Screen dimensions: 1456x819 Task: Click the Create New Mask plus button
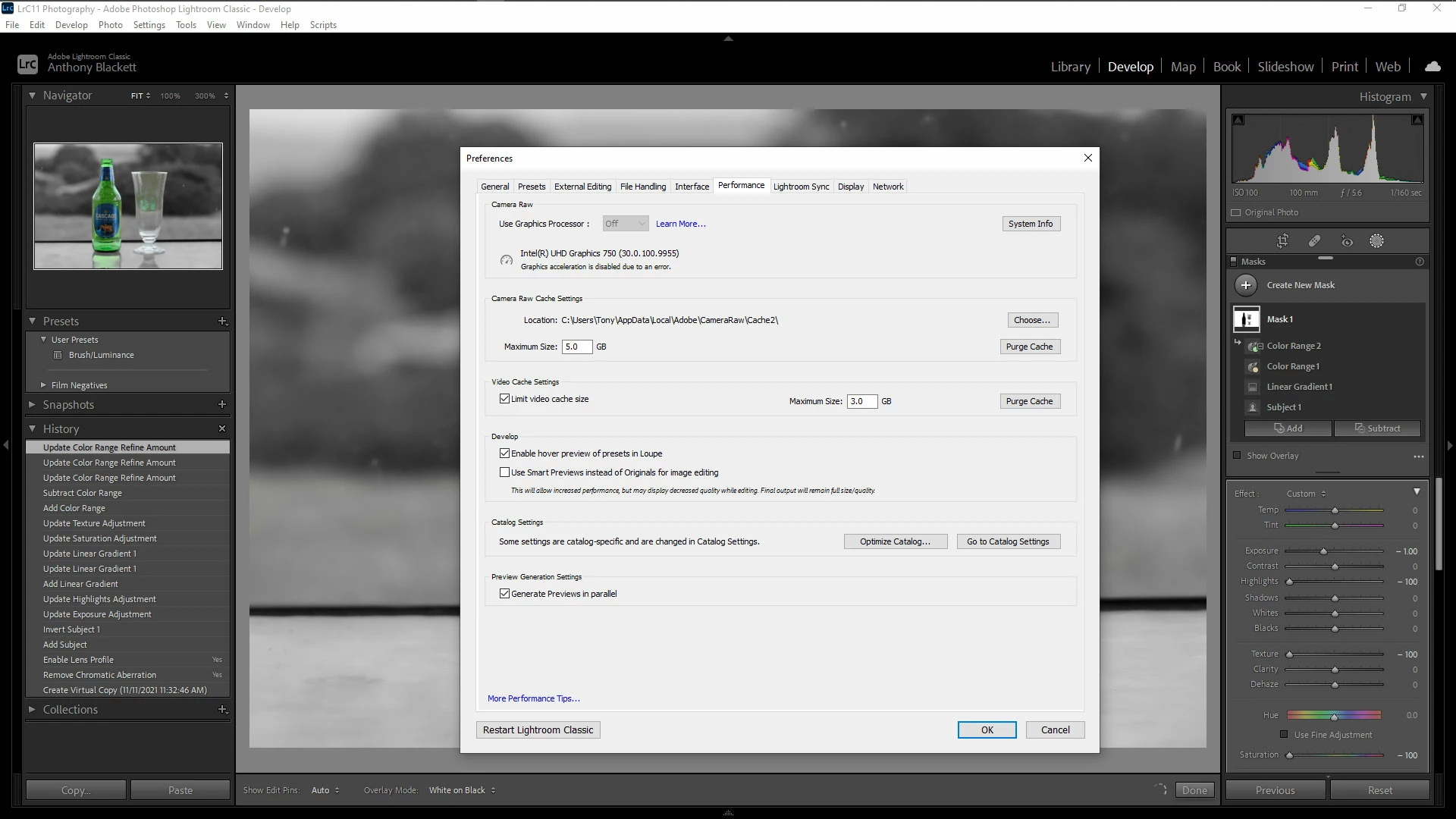pos(1246,285)
